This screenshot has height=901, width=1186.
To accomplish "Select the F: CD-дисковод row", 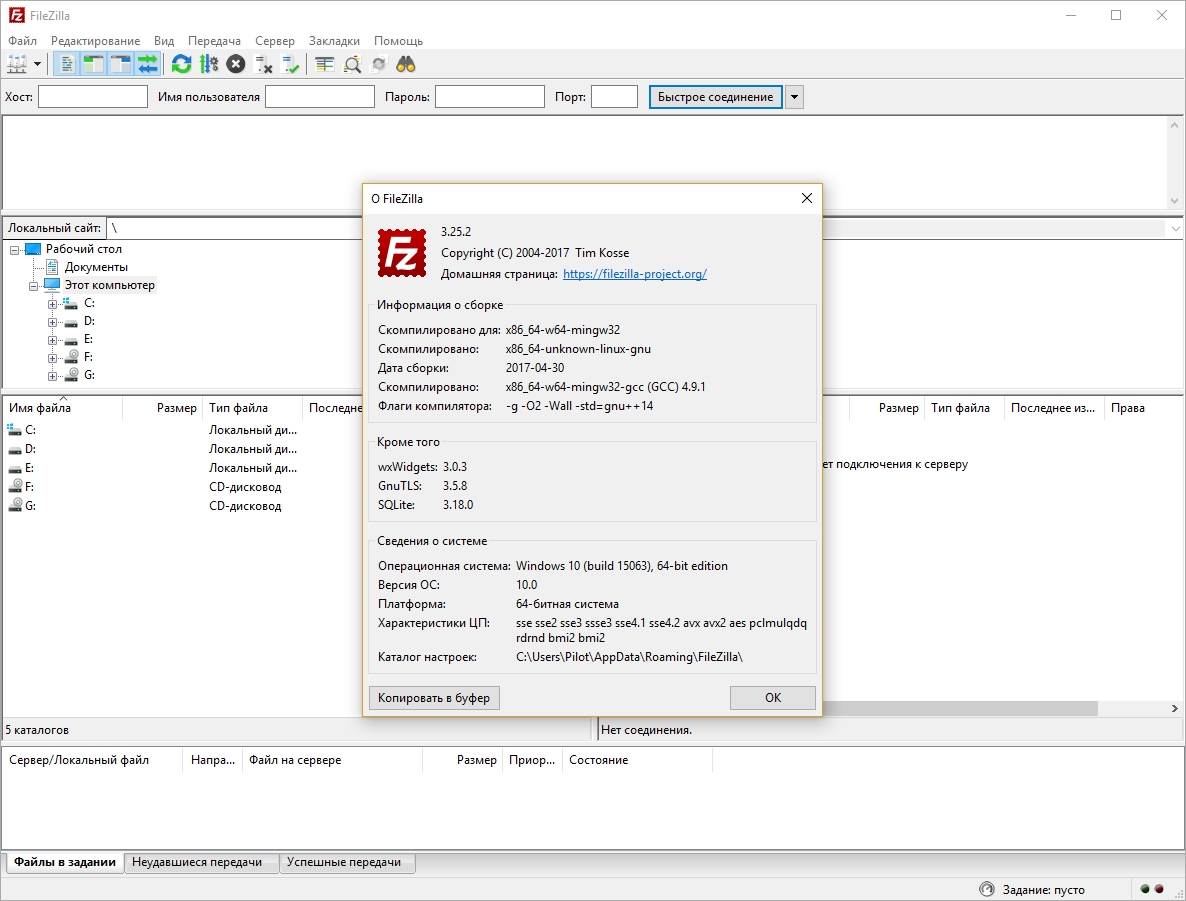I will [x=183, y=486].
